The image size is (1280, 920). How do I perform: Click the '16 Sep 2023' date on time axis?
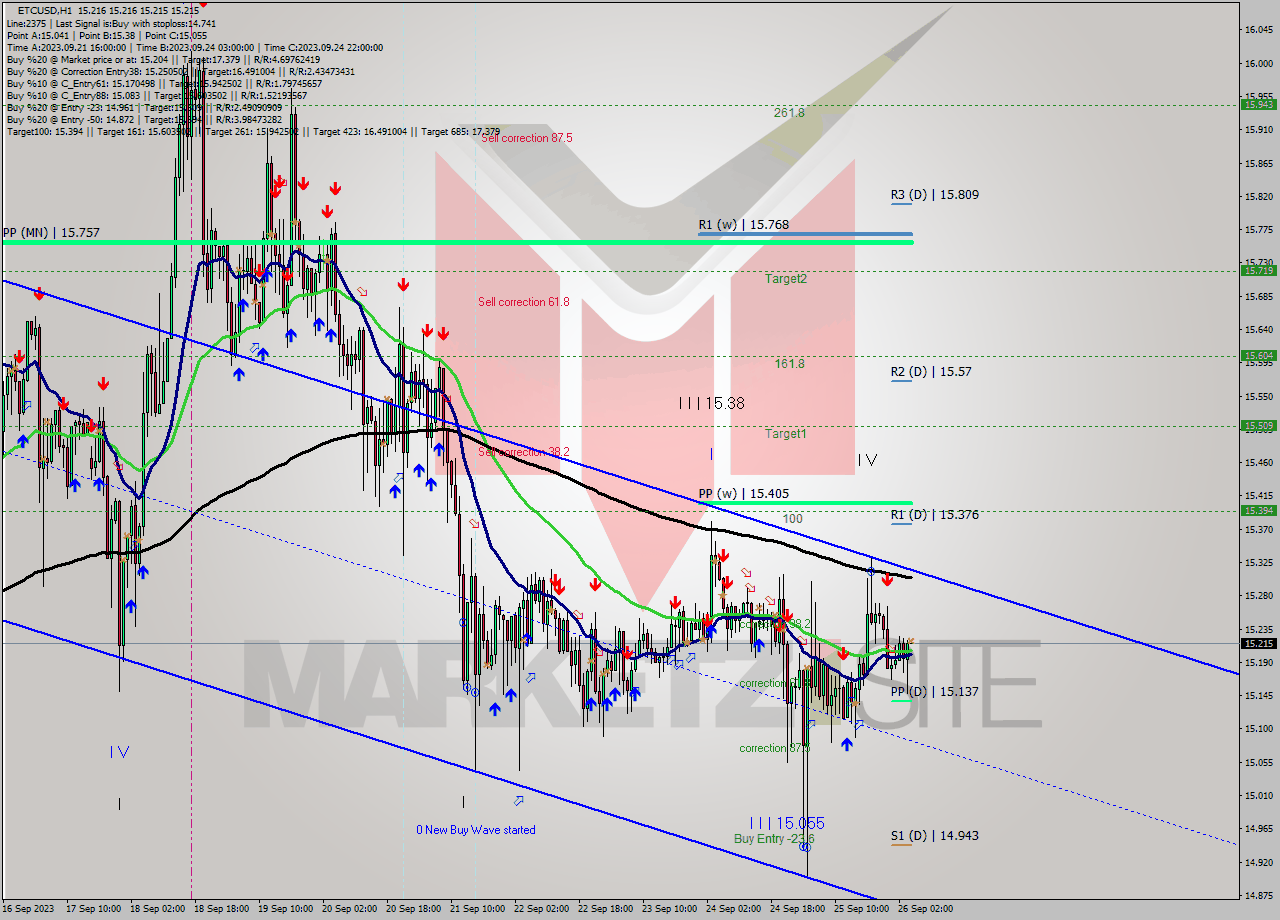click(27, 909)
